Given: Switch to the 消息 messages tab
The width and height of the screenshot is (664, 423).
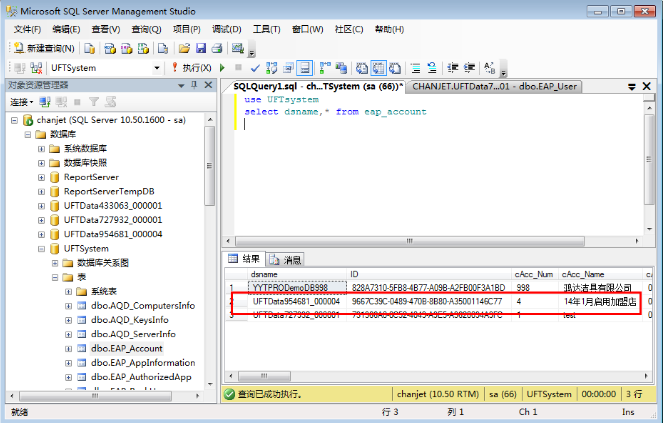Looking at the screenshot, I should 286,259.
